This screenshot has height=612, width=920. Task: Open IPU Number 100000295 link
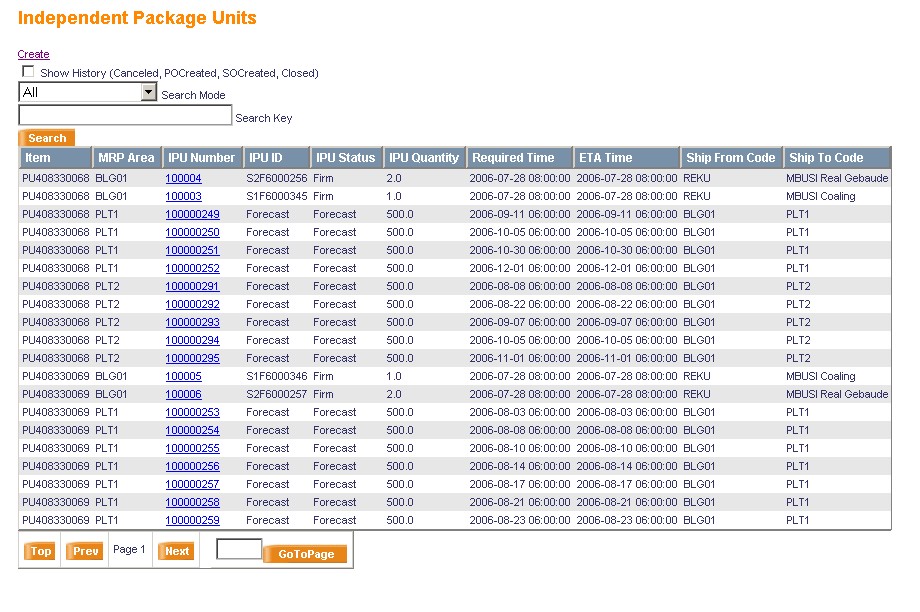point(192,359)
